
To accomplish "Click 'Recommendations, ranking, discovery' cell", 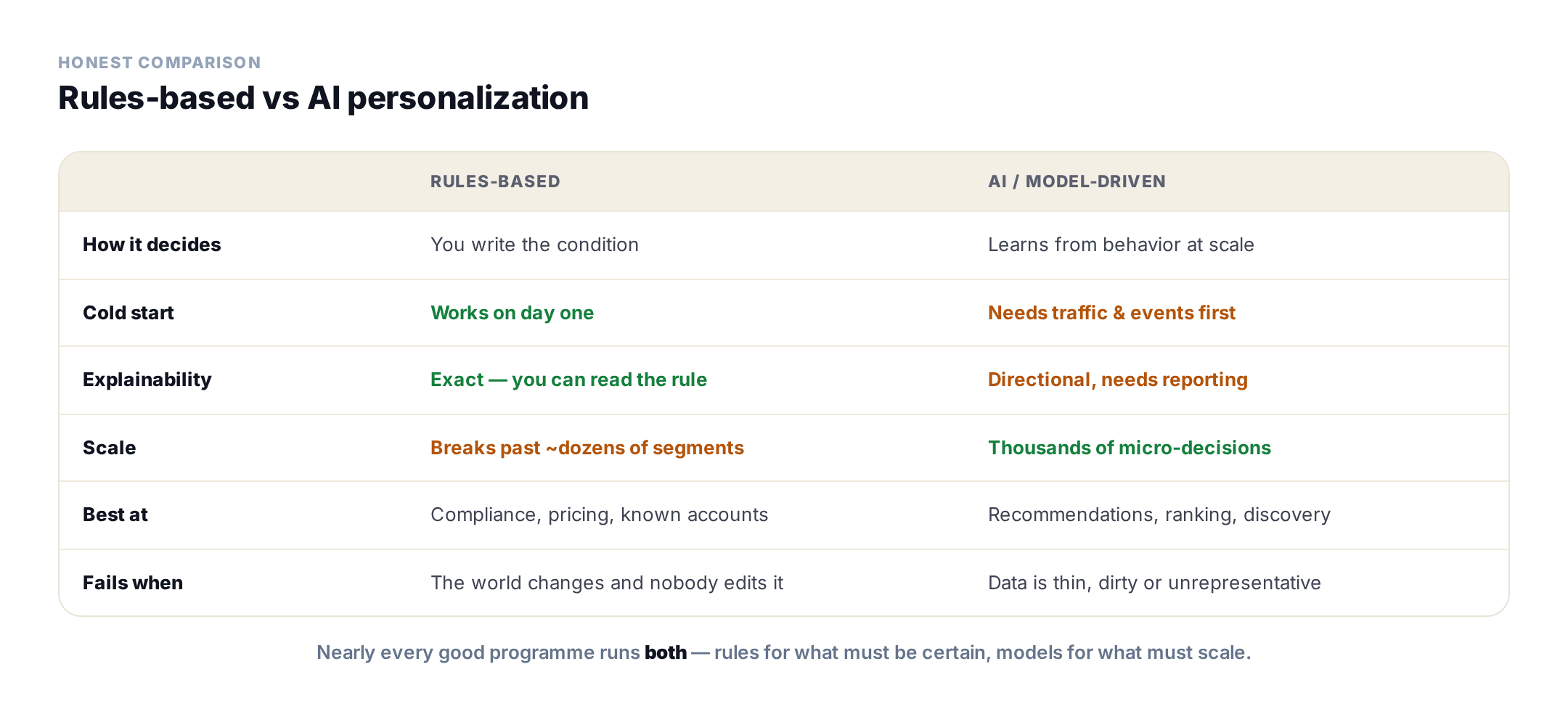I will 1159,515.
